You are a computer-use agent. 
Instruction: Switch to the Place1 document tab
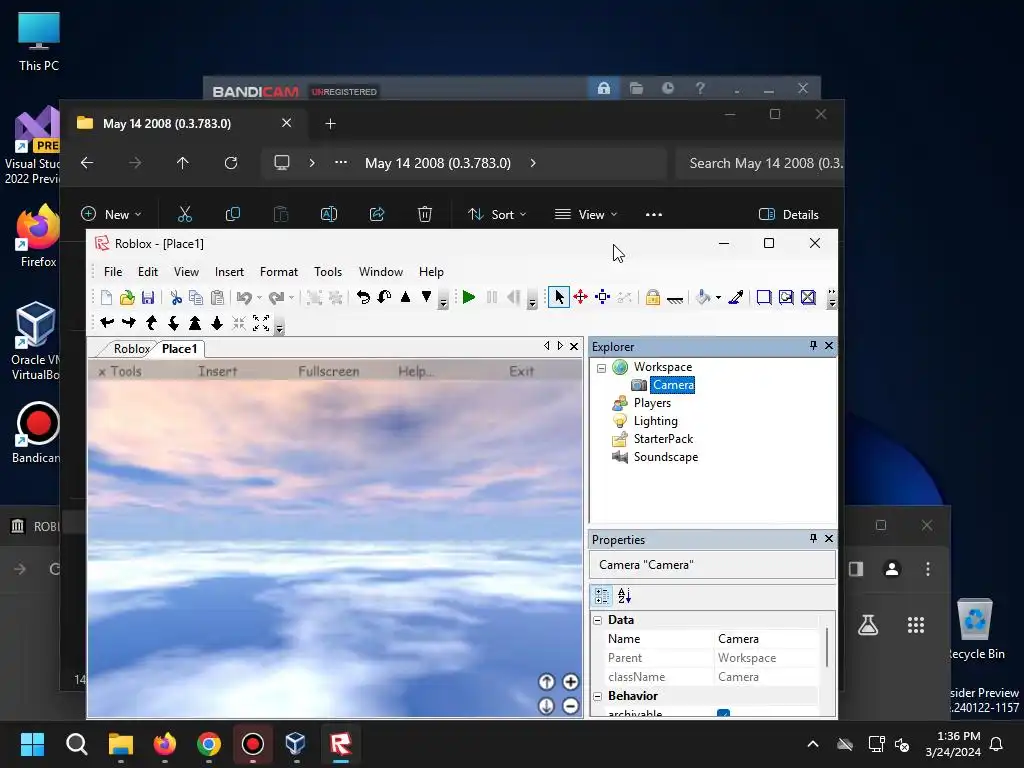click(180, 349)
